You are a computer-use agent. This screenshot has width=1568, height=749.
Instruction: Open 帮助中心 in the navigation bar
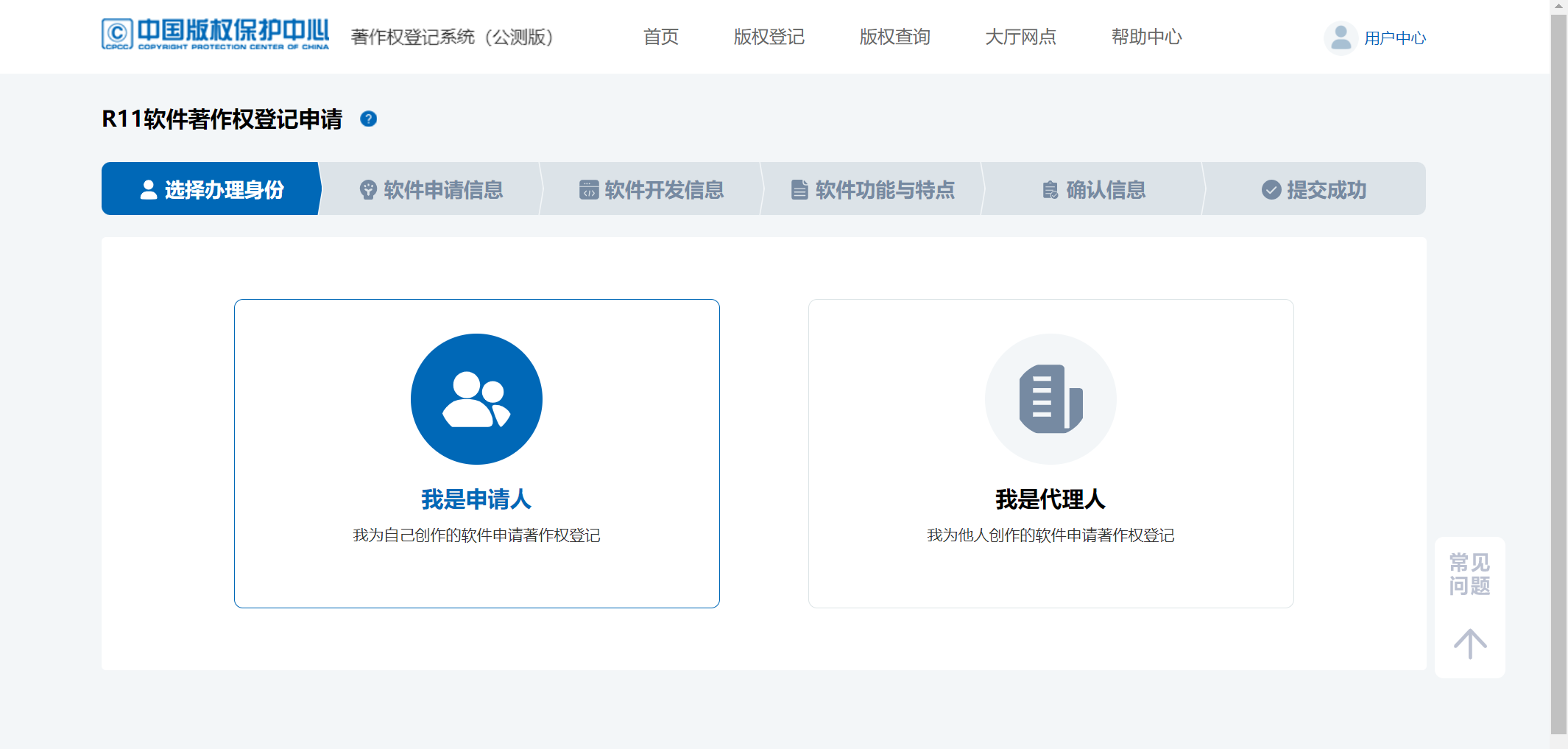pyautogui.click(x=1147, y=37)
